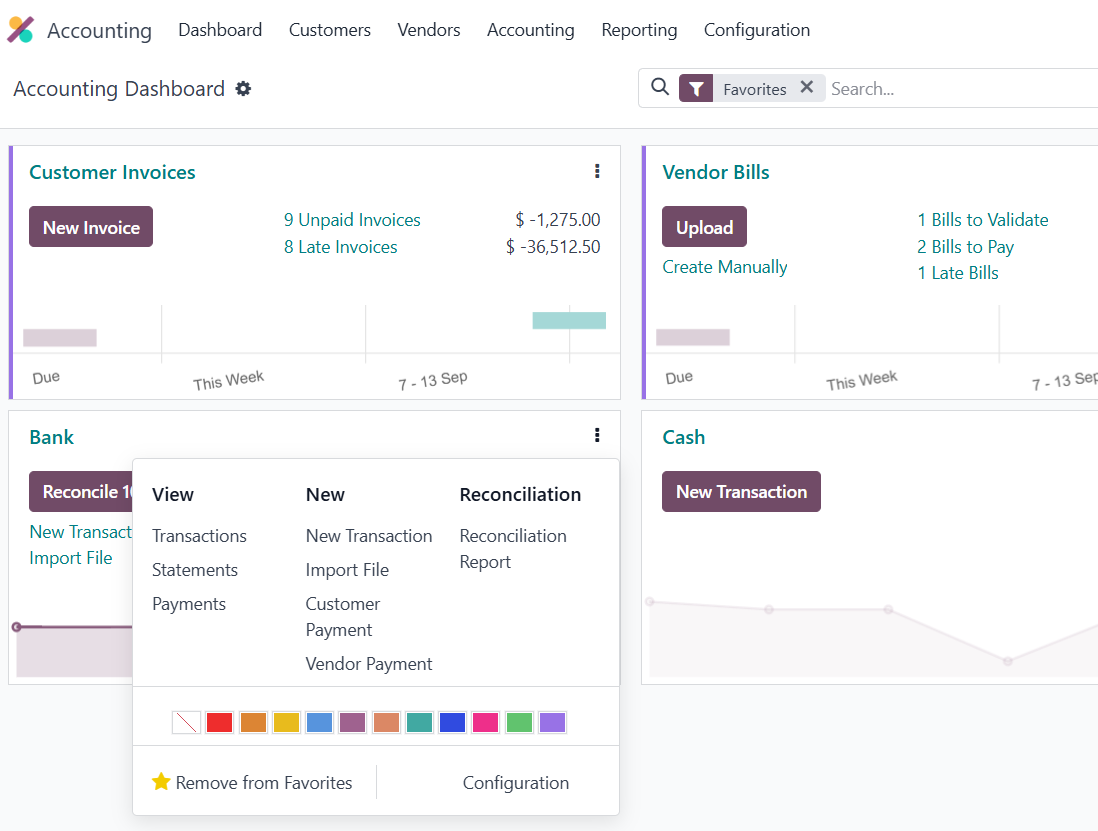Open the Reconciliation Report menu entry
This screenshot has height=831, width=1098.
(x=513, y=548)
